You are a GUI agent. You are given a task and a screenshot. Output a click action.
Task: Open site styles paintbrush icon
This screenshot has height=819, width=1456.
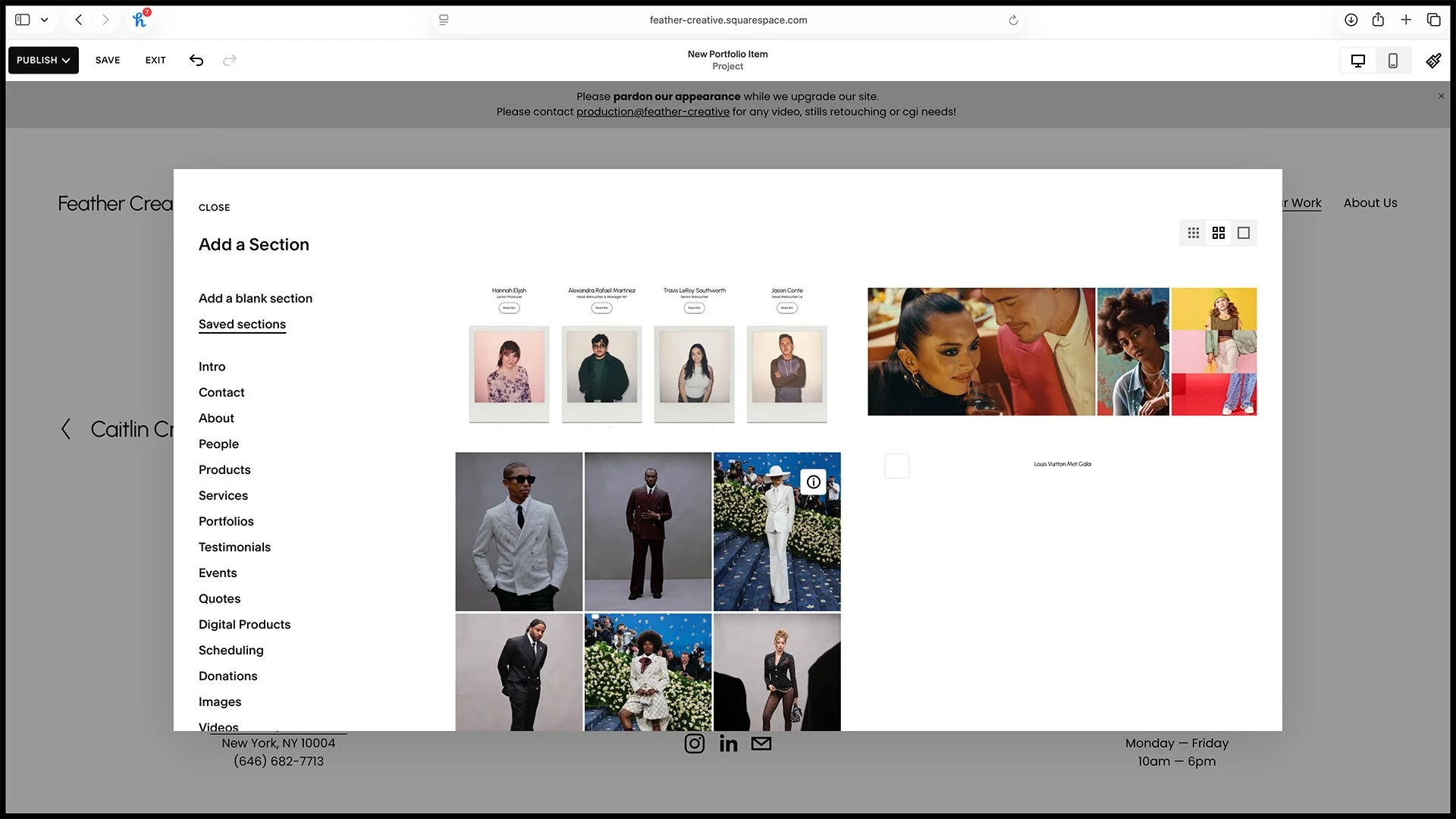pyautogui.click(x=1433, y=60)
